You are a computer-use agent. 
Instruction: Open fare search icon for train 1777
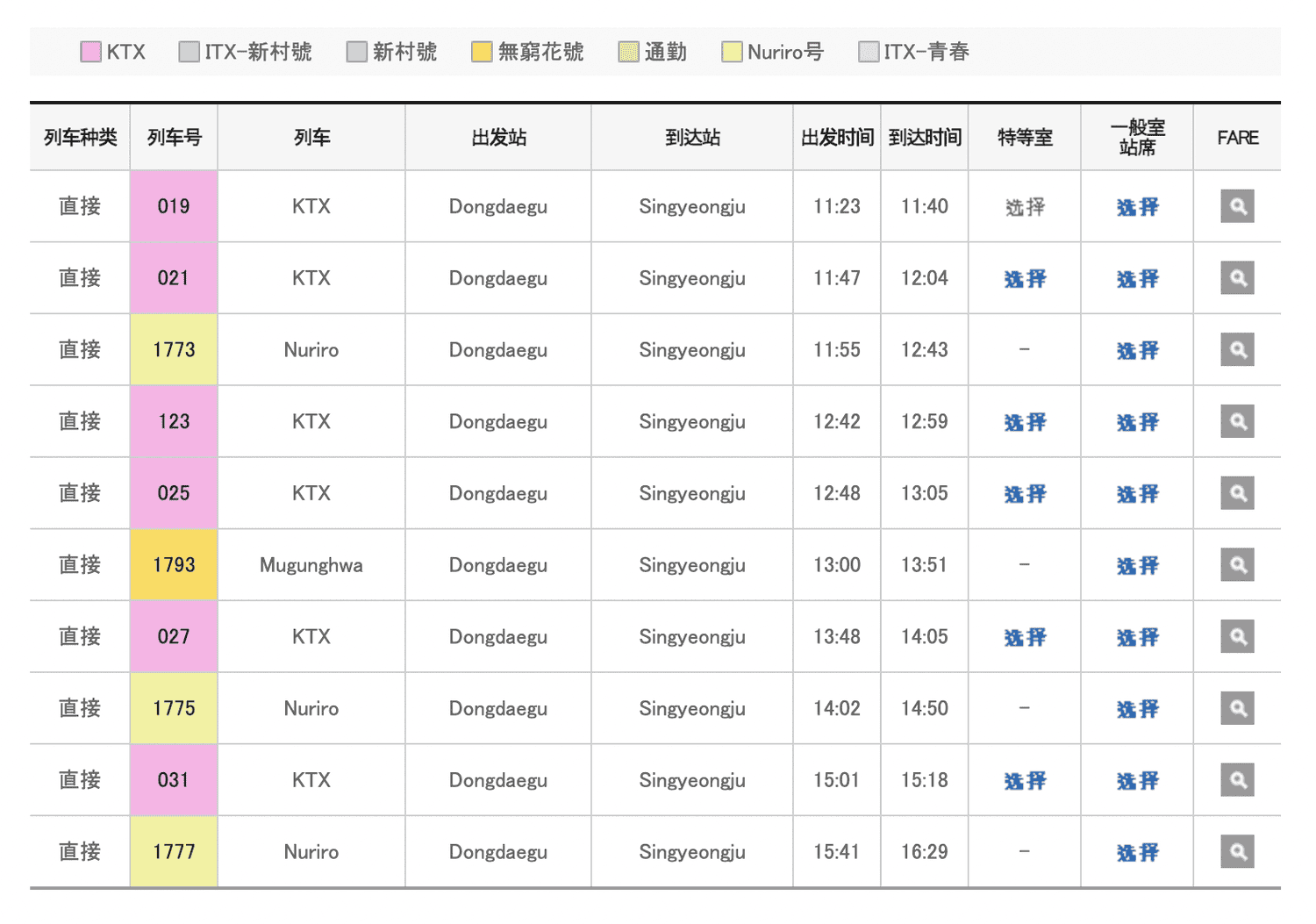1237,851
